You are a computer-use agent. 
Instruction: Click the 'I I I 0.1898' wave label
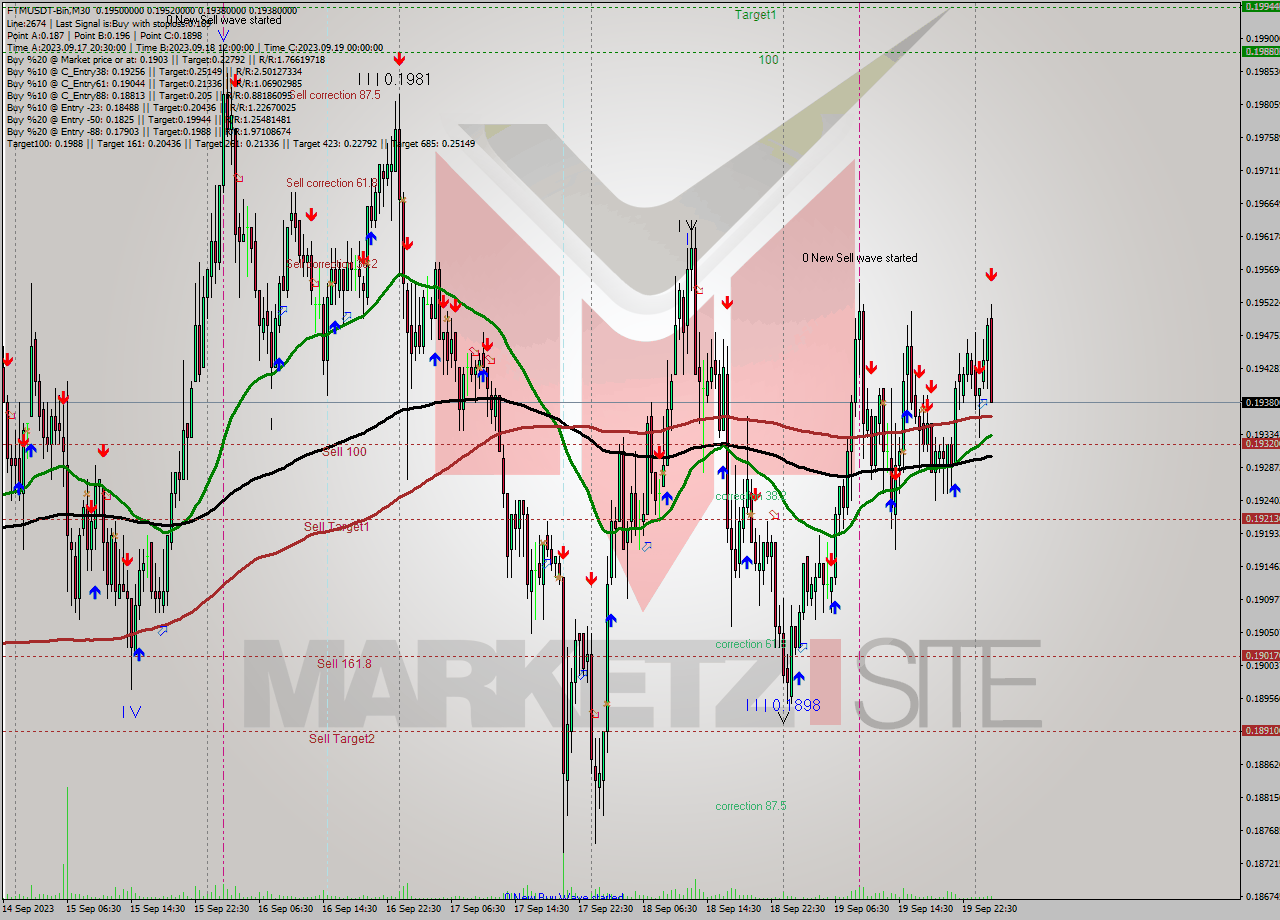coord(783,705)
